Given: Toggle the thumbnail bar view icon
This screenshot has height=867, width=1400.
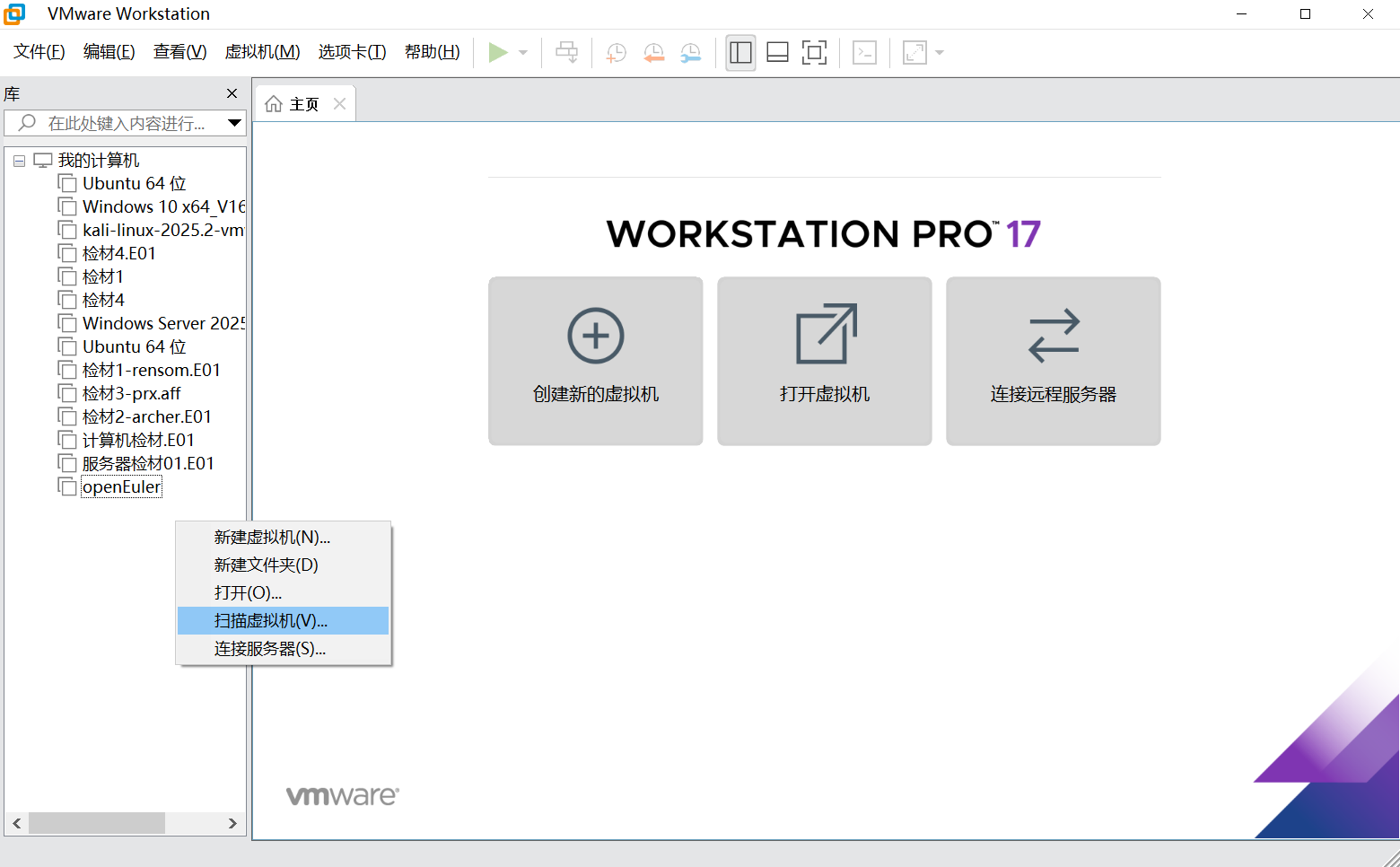Looking at the screenshot, I should [777, 53].
